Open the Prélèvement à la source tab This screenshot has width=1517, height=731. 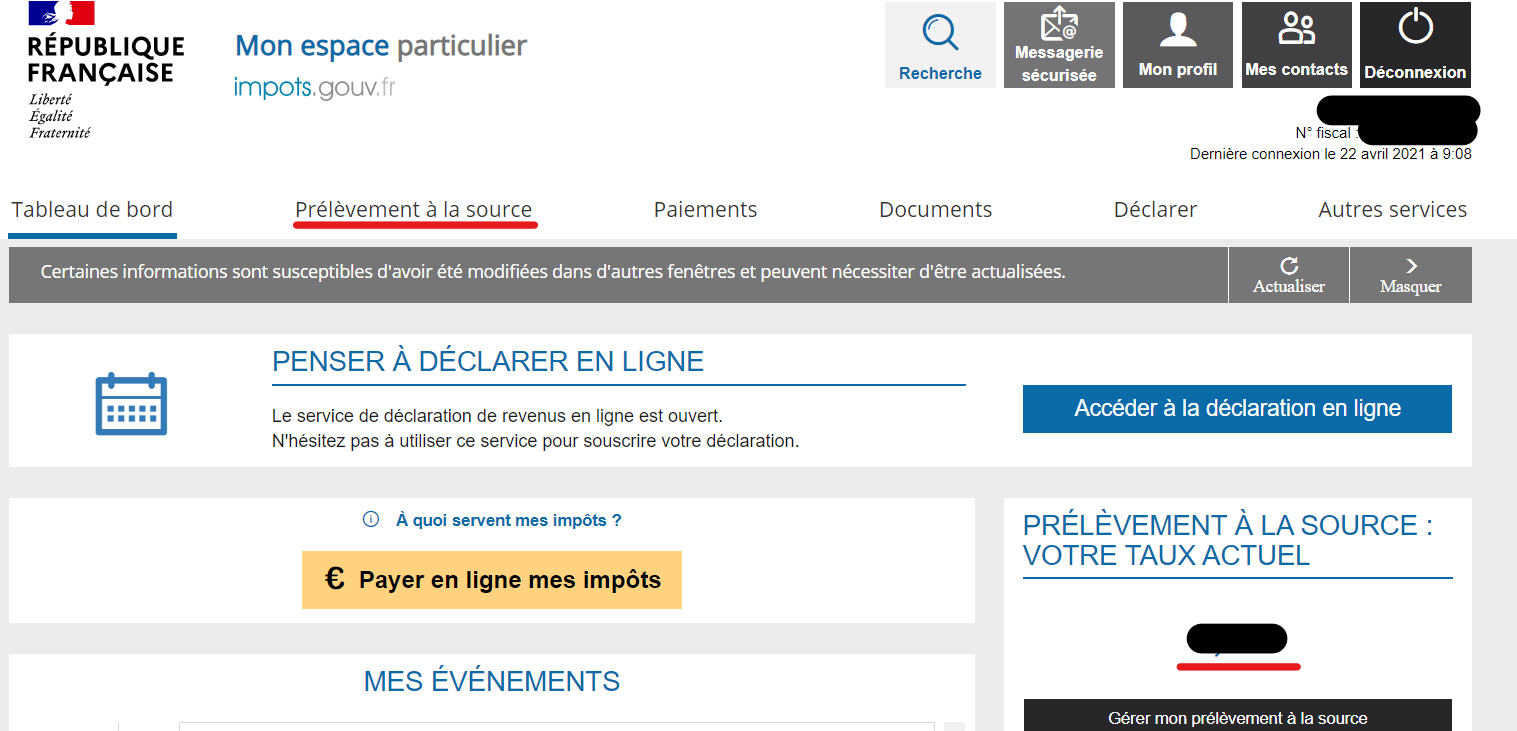(414, 210)
